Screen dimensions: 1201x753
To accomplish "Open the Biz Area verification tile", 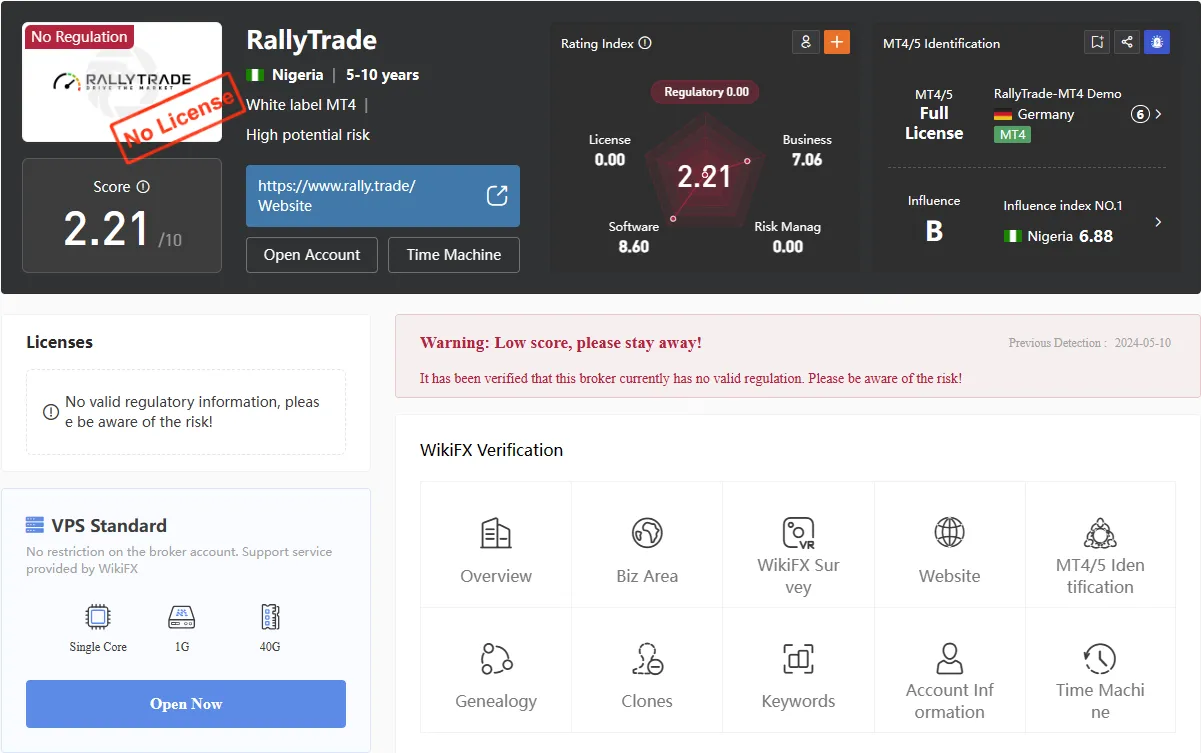I will 647,545.
